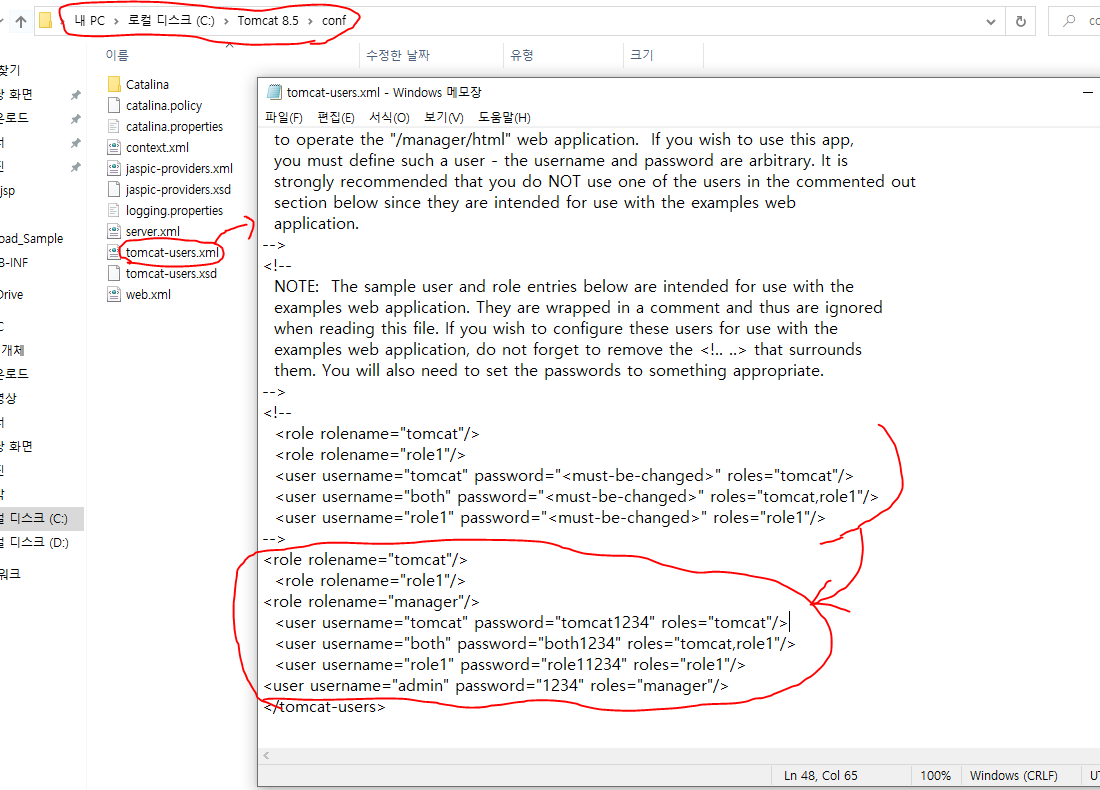Open the 보기(V) menu in Notepad
1100x790 pixels.
(x=443, y=118)
